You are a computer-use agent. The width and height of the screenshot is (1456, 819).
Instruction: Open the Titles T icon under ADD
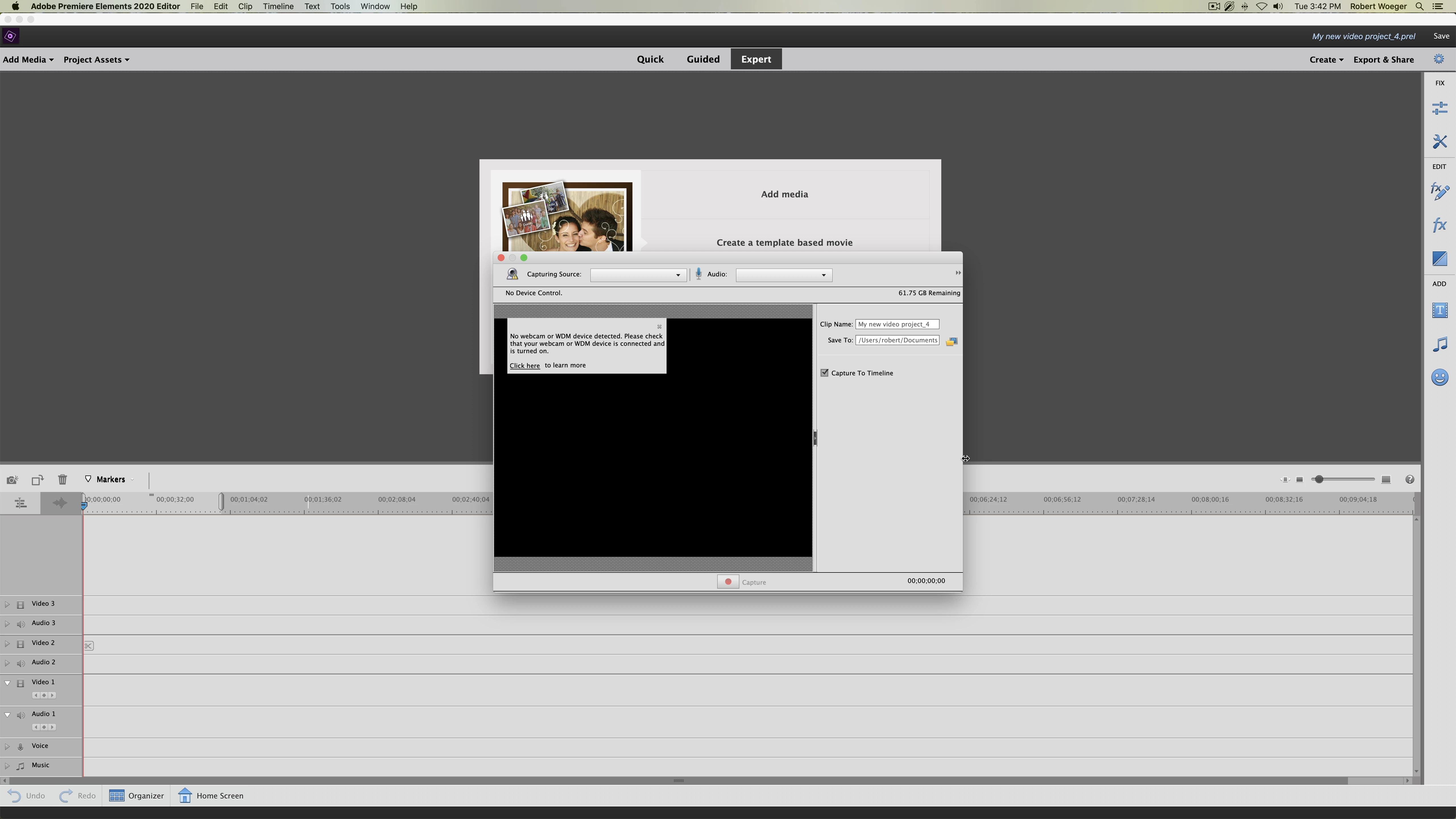click(x=1439, y=310)
